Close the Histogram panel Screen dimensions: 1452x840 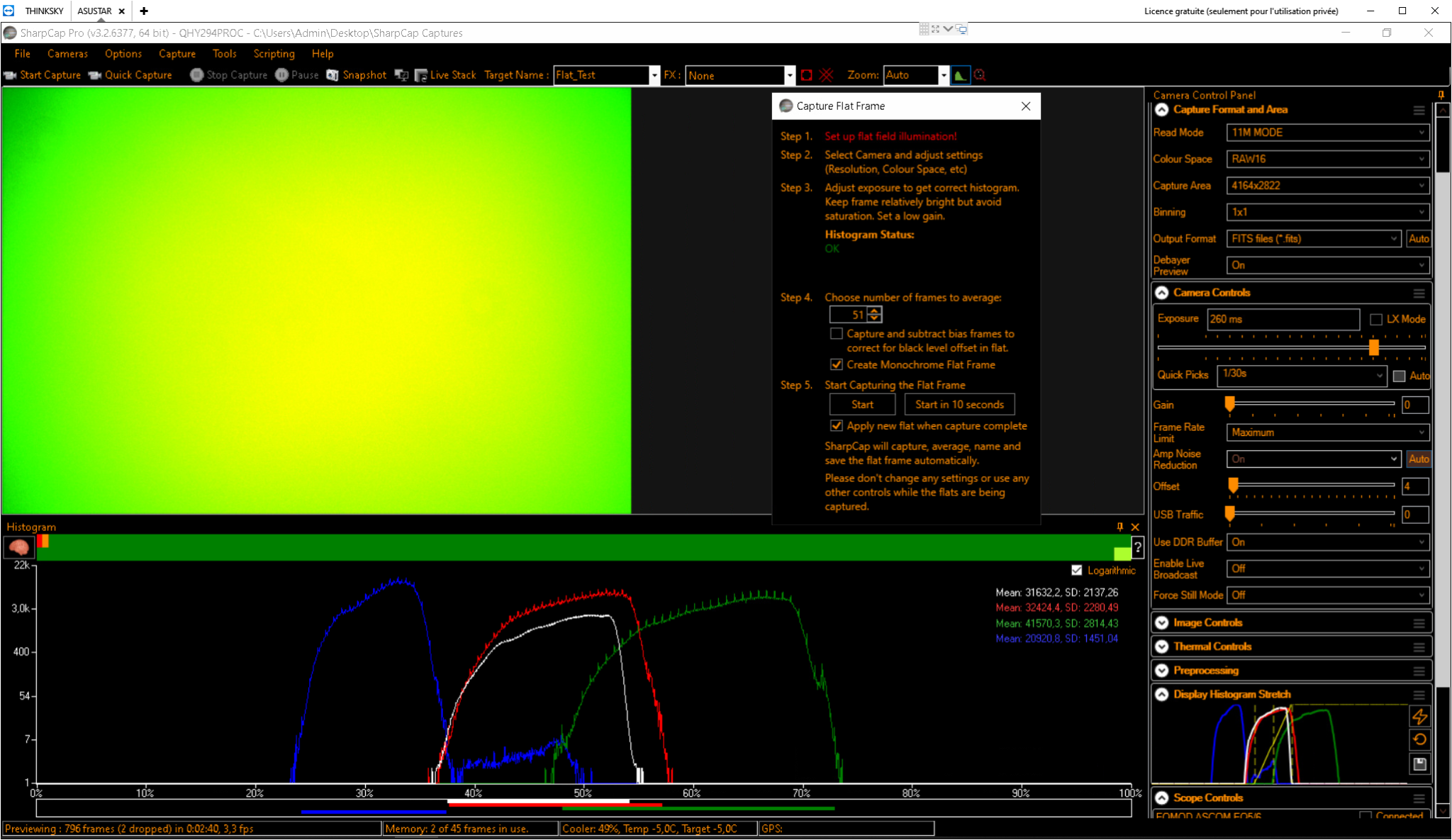point(1135,527)
